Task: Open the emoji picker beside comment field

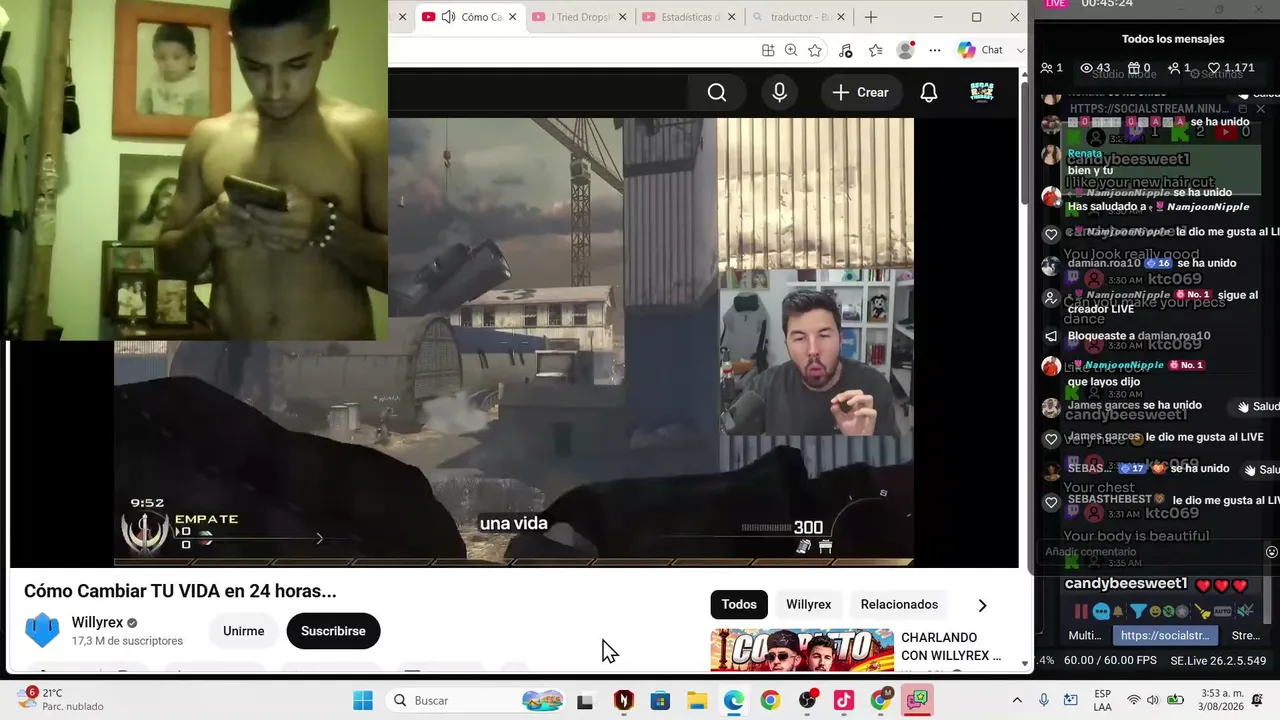Action: coord(1272,552)
